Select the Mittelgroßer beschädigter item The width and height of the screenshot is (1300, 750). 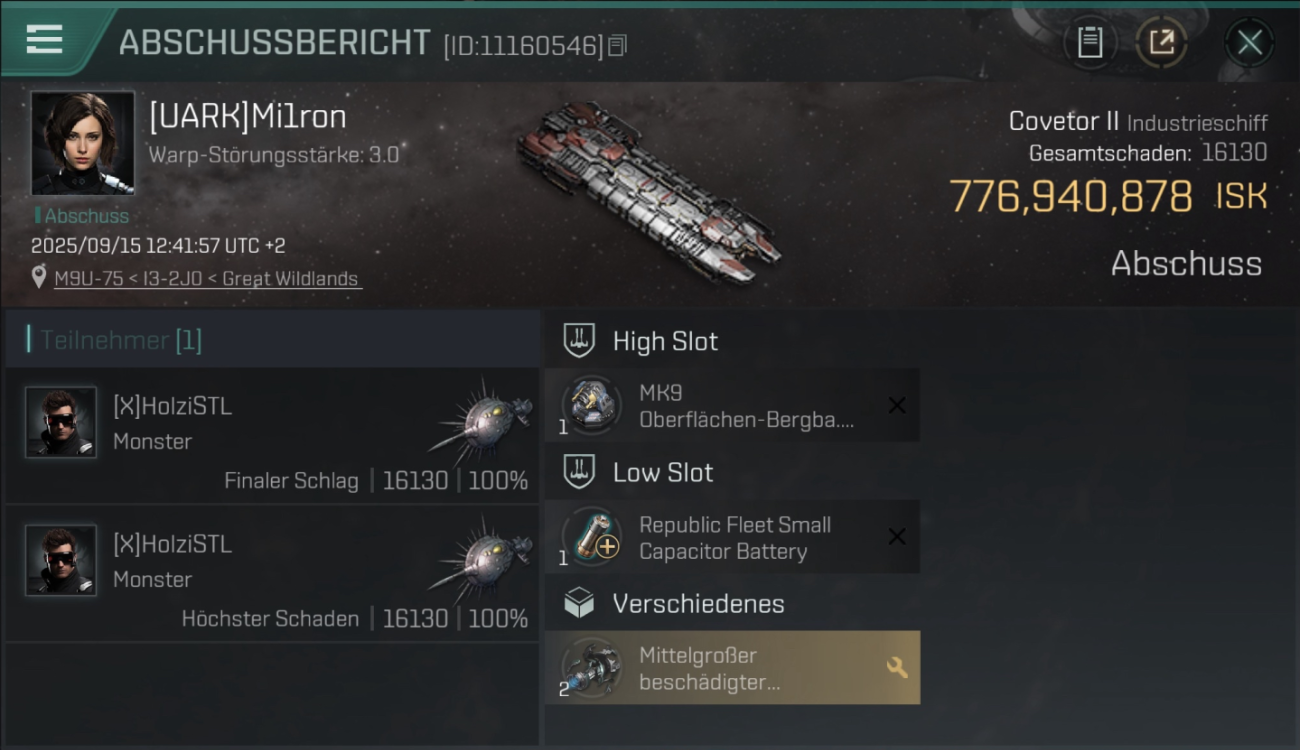click(732, 668)
